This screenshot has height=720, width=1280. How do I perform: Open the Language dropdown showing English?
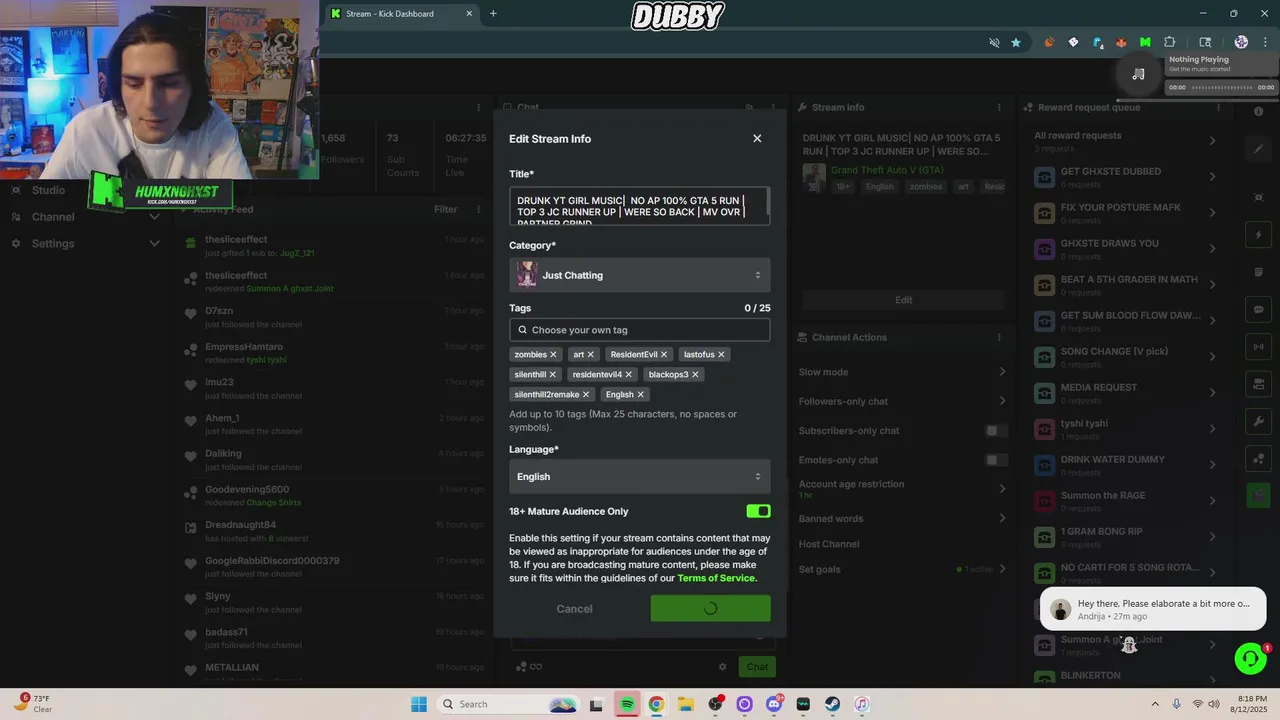pyautogui.click(x=640, y=476)
